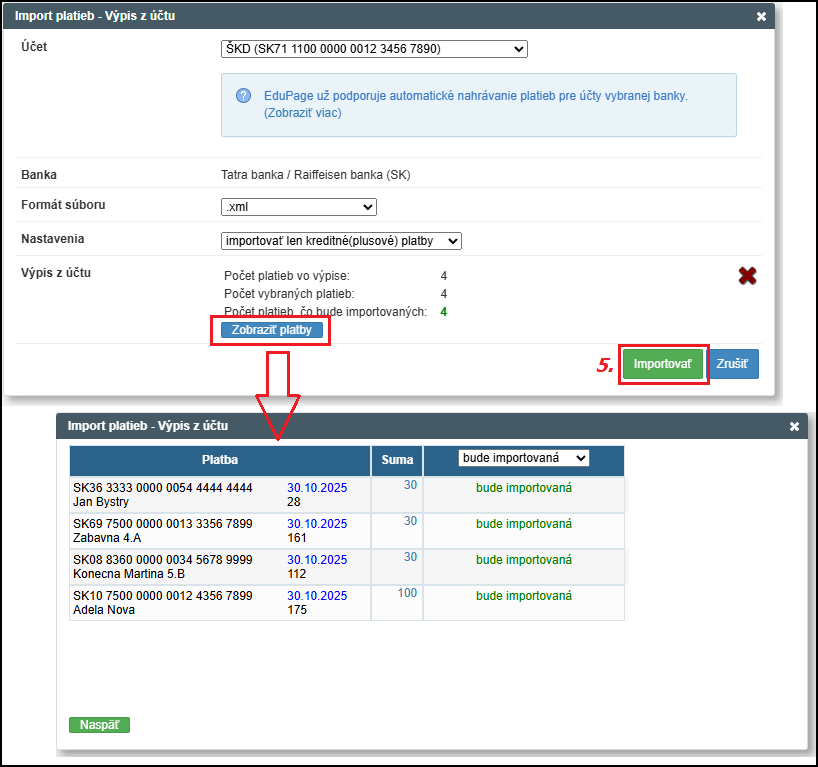818x767 pixels.
Task: Open the Účet account dropdown
Action: [x=373, y=49]
